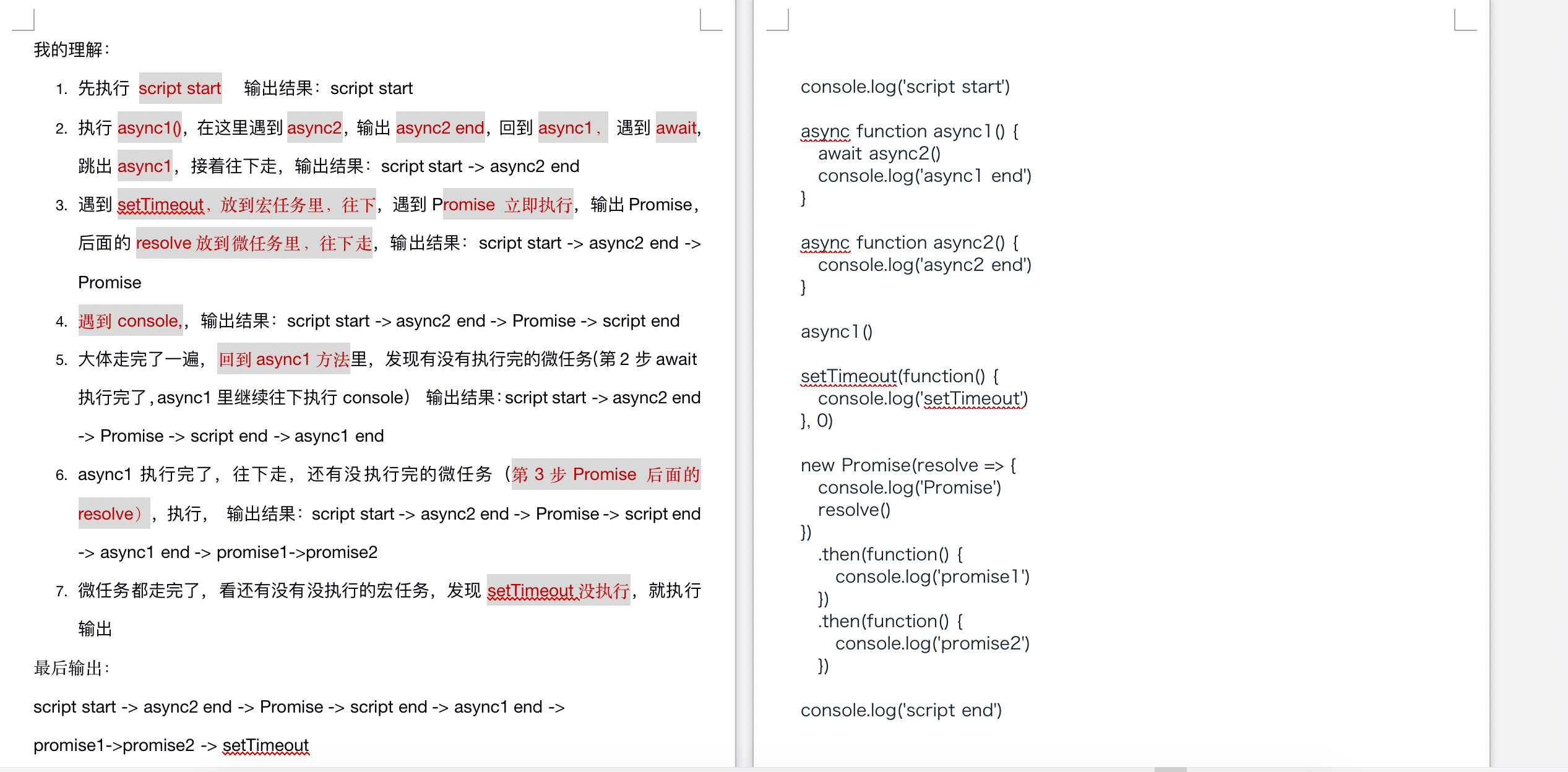1568x772 pixels.
Task: Click underlined 'setTimeout' in final output line
Action: point(265,745)
